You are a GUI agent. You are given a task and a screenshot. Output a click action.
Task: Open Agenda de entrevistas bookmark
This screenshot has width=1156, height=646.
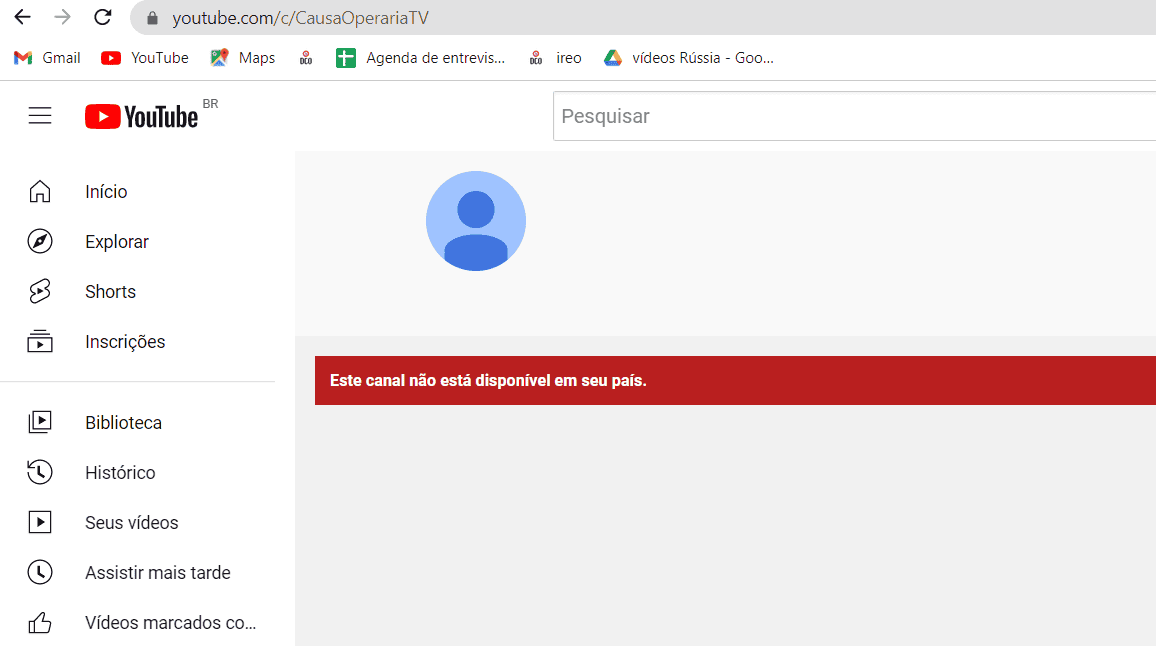[x=421, y=58]
